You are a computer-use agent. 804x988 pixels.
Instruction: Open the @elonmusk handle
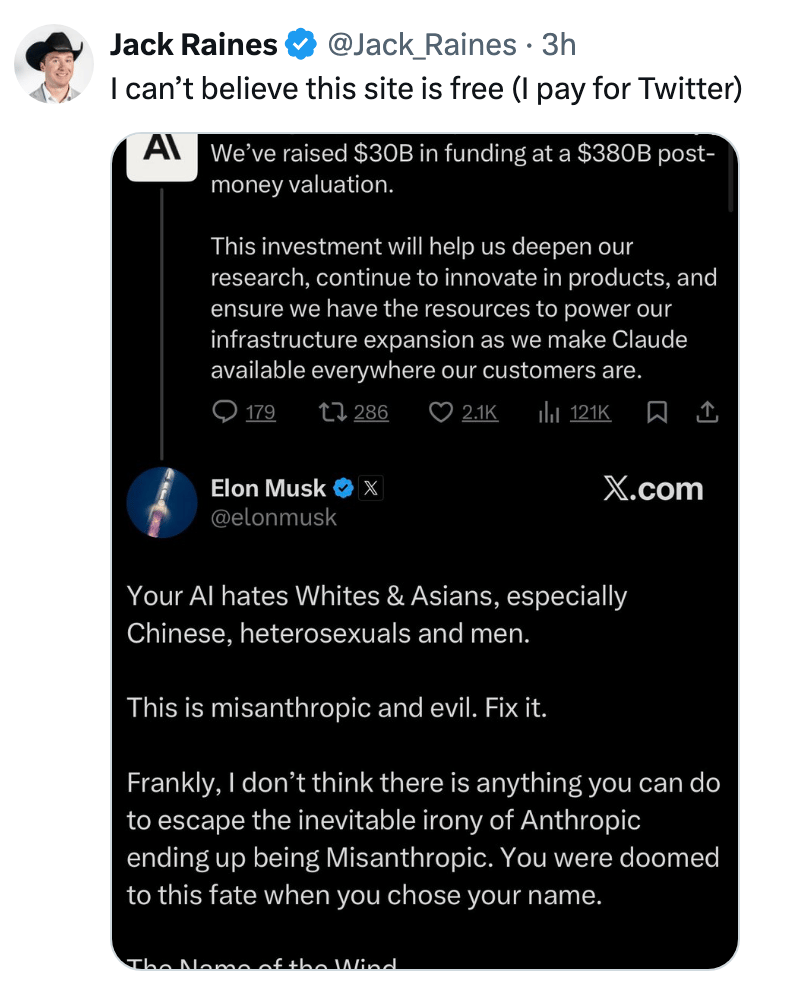pyautogui.click(x=273, y=517)
